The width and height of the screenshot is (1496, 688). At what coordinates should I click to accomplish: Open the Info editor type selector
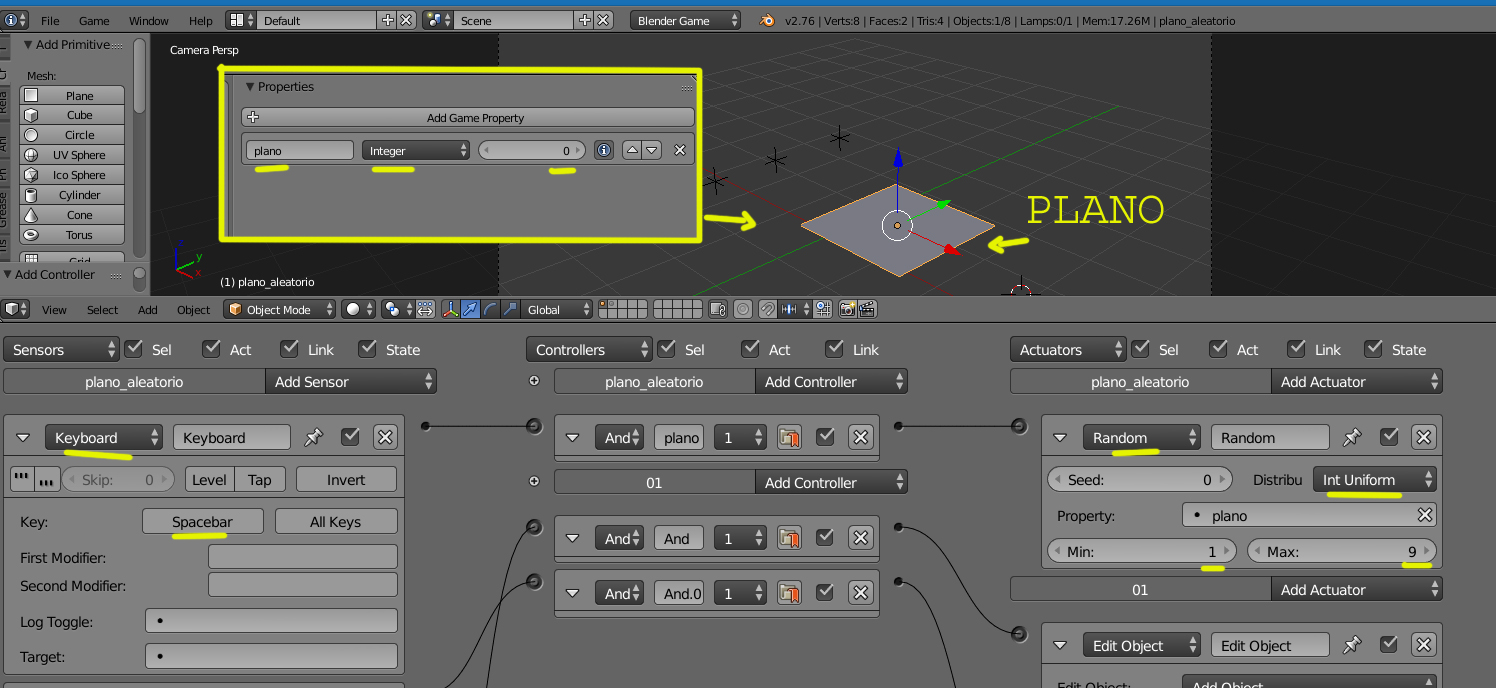16,20
